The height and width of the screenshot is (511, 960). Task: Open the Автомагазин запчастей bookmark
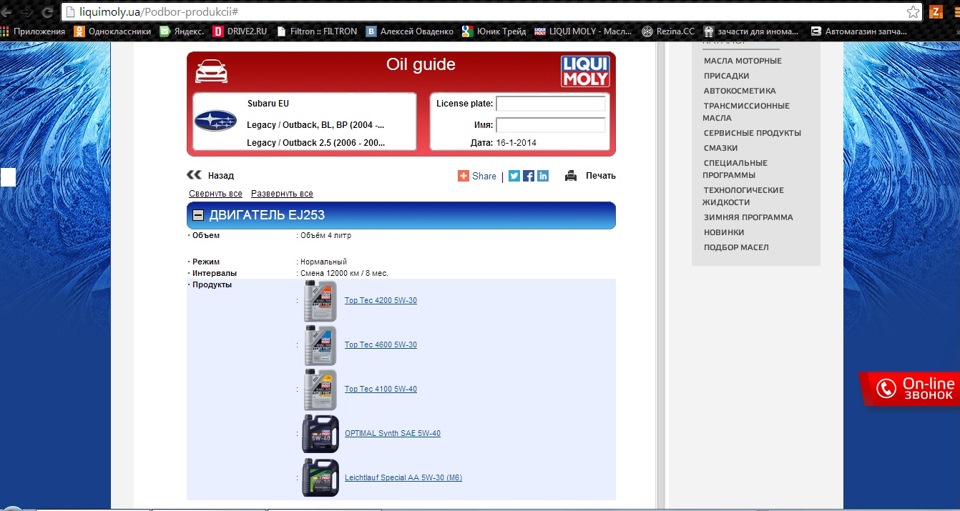(x=858, y=31)
